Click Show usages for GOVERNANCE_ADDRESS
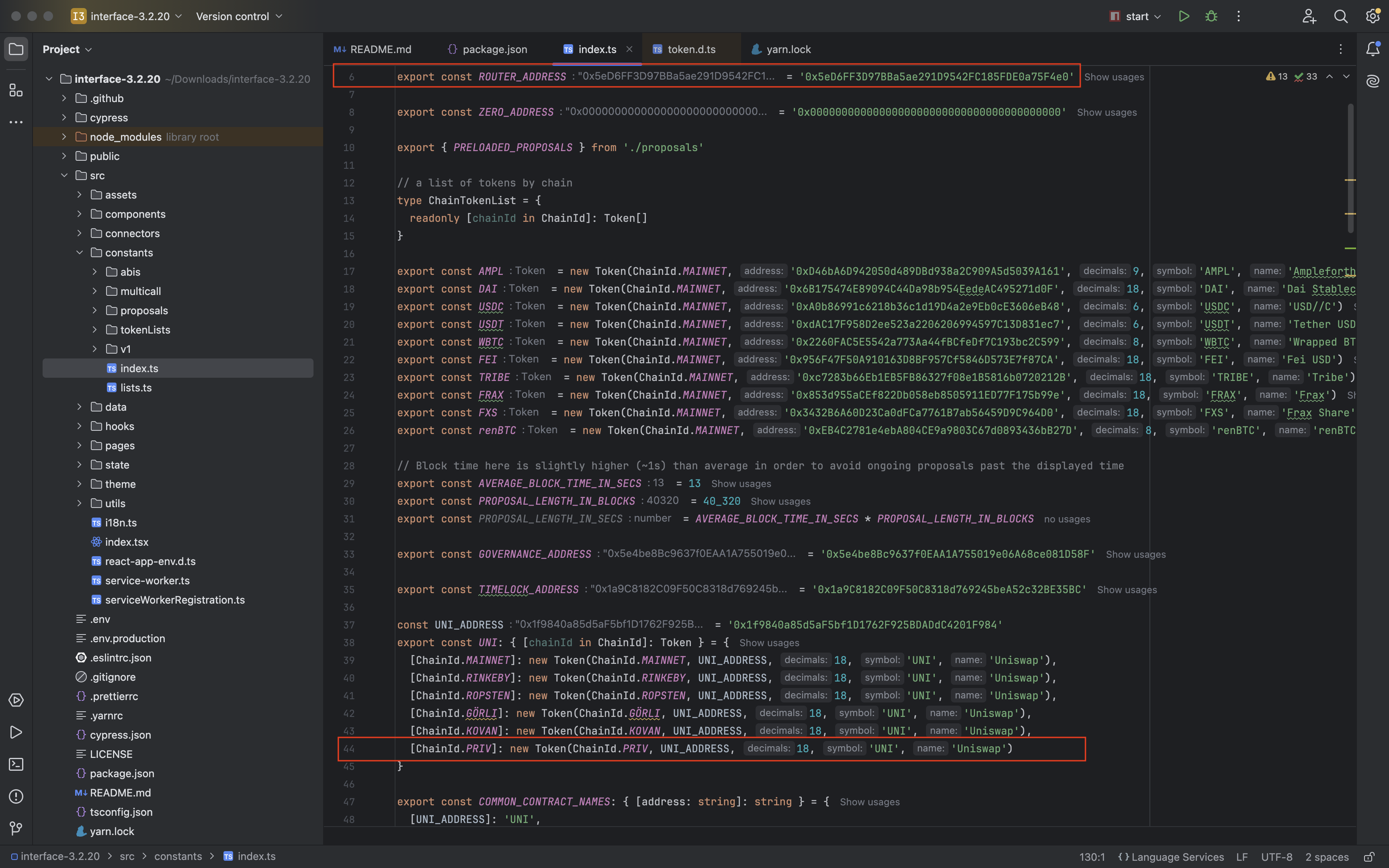 1135,555
